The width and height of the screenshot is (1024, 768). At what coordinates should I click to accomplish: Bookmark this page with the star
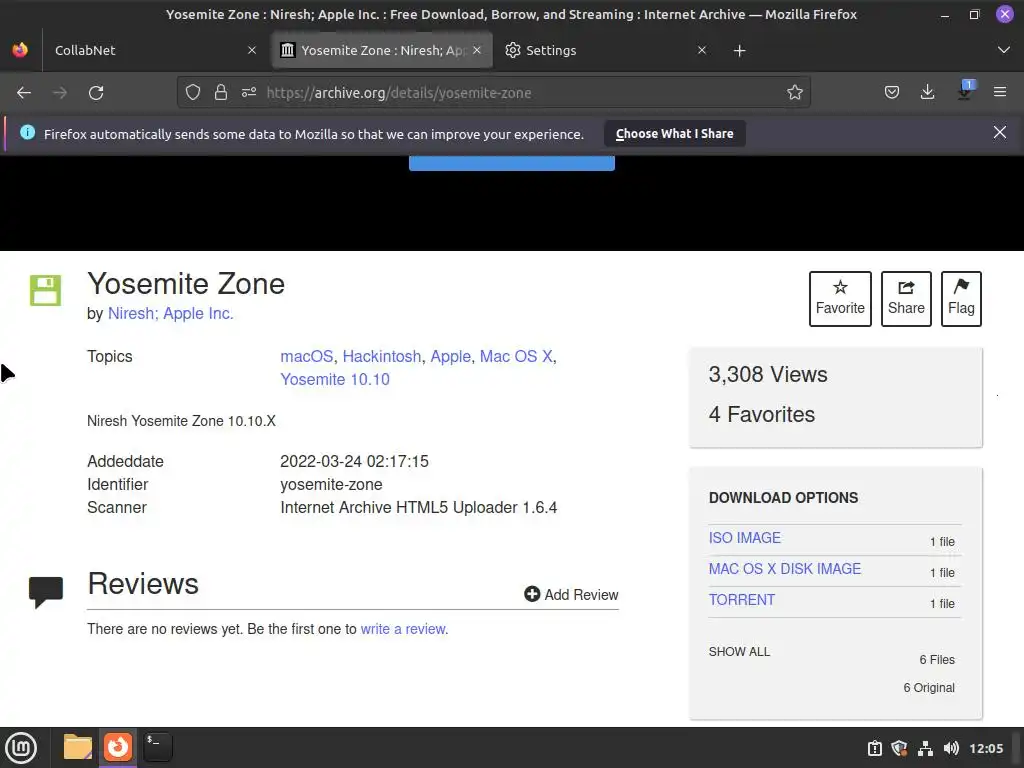[795, 93]
